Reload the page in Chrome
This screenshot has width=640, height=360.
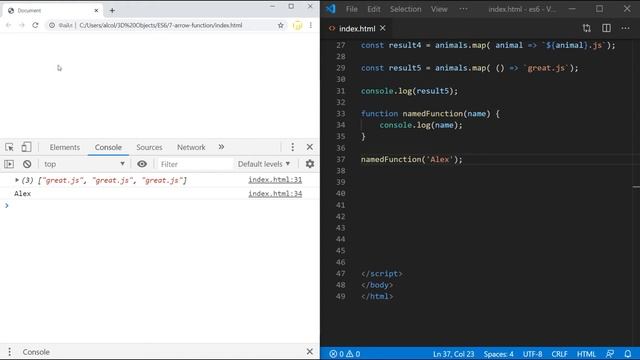coord(36,25)
